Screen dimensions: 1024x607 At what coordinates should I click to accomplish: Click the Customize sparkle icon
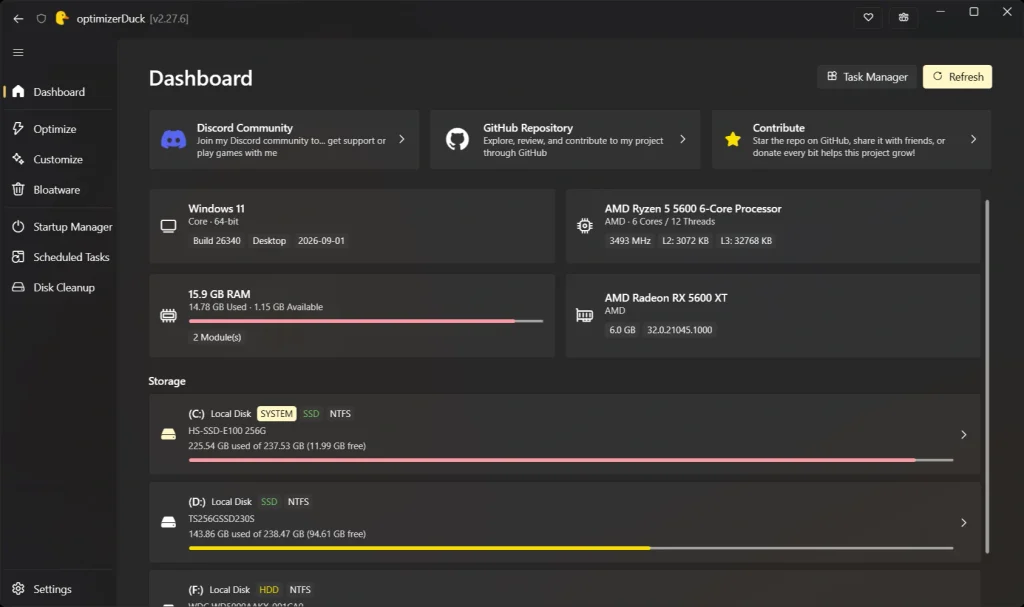tap(18, 159)
